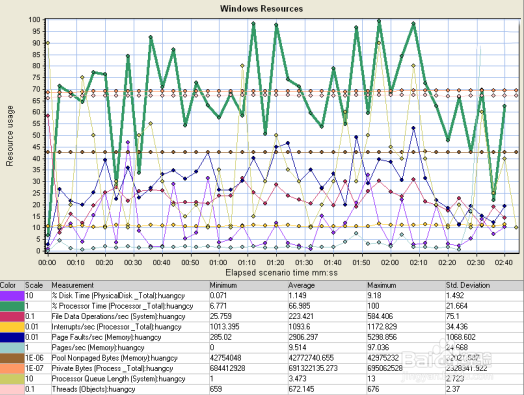
Task: Click the % Disk Time maximum 9.18
Action: click(x=374, y=296)
